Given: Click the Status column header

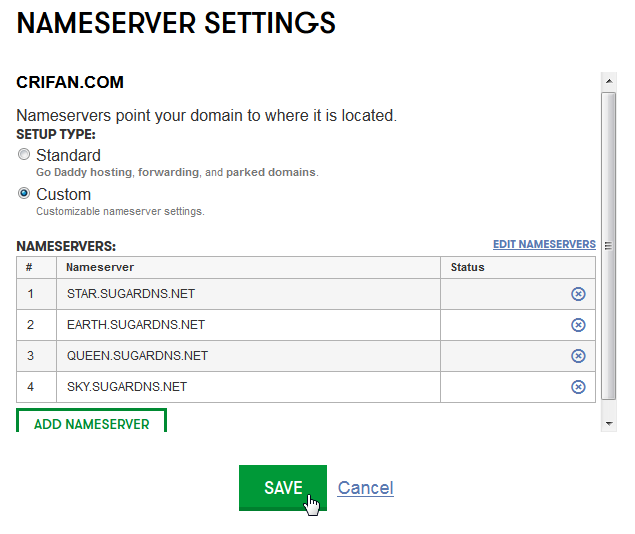Looking at the screenshot, I should click(467, 267).
